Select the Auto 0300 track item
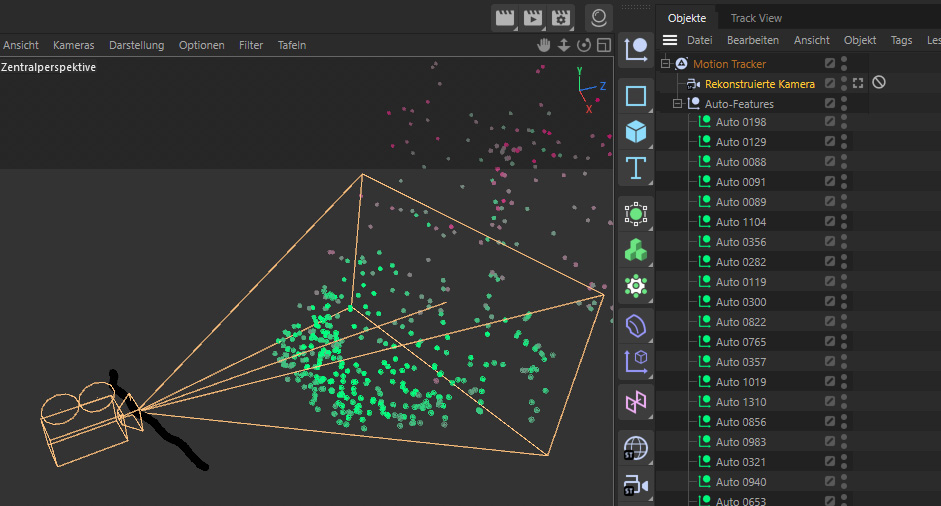 (x=741, y=302)
